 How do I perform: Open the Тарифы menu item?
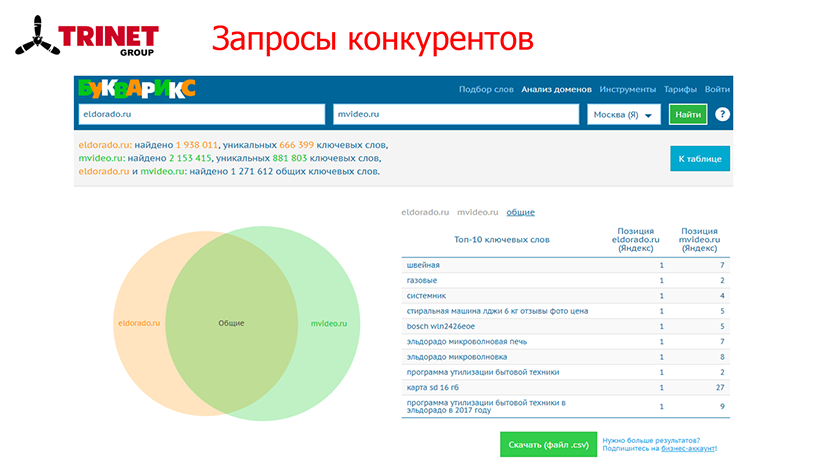[680, 89]
